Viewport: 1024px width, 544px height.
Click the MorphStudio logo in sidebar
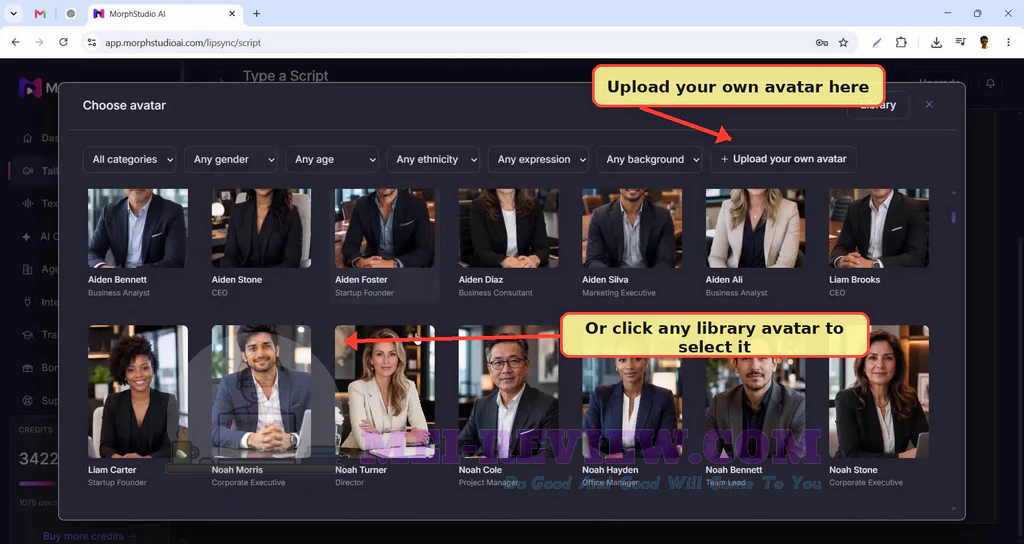coord(30,87)
